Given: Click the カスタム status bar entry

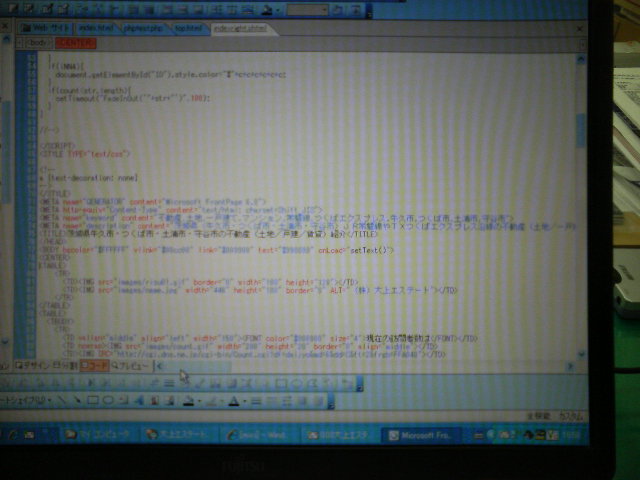Looking at the screenshot, I should [571, 416].
